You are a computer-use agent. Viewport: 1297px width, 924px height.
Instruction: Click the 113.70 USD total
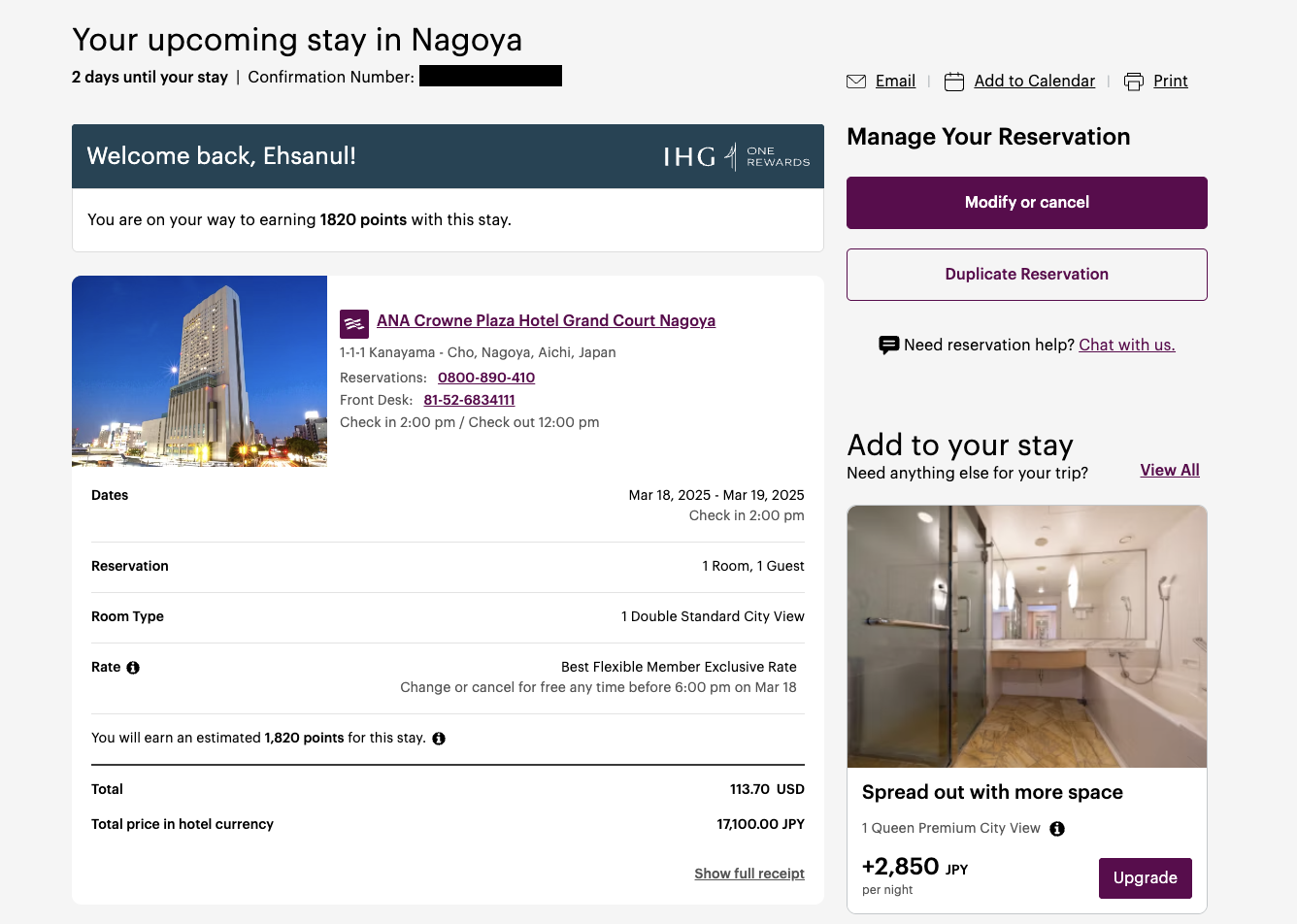pyautogui.click(x=767, y=789)
